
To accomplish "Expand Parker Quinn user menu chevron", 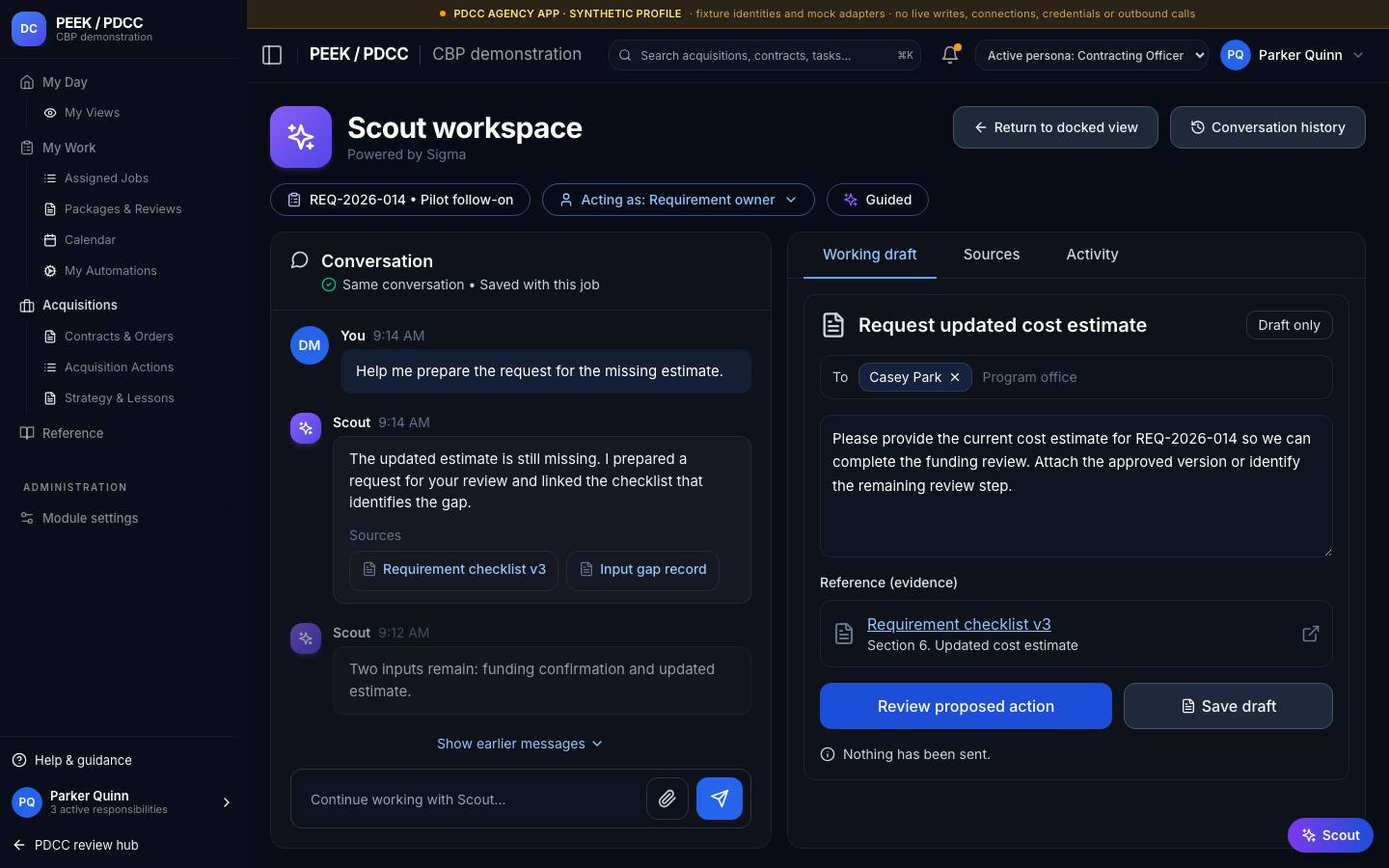I will (1358, 55).
